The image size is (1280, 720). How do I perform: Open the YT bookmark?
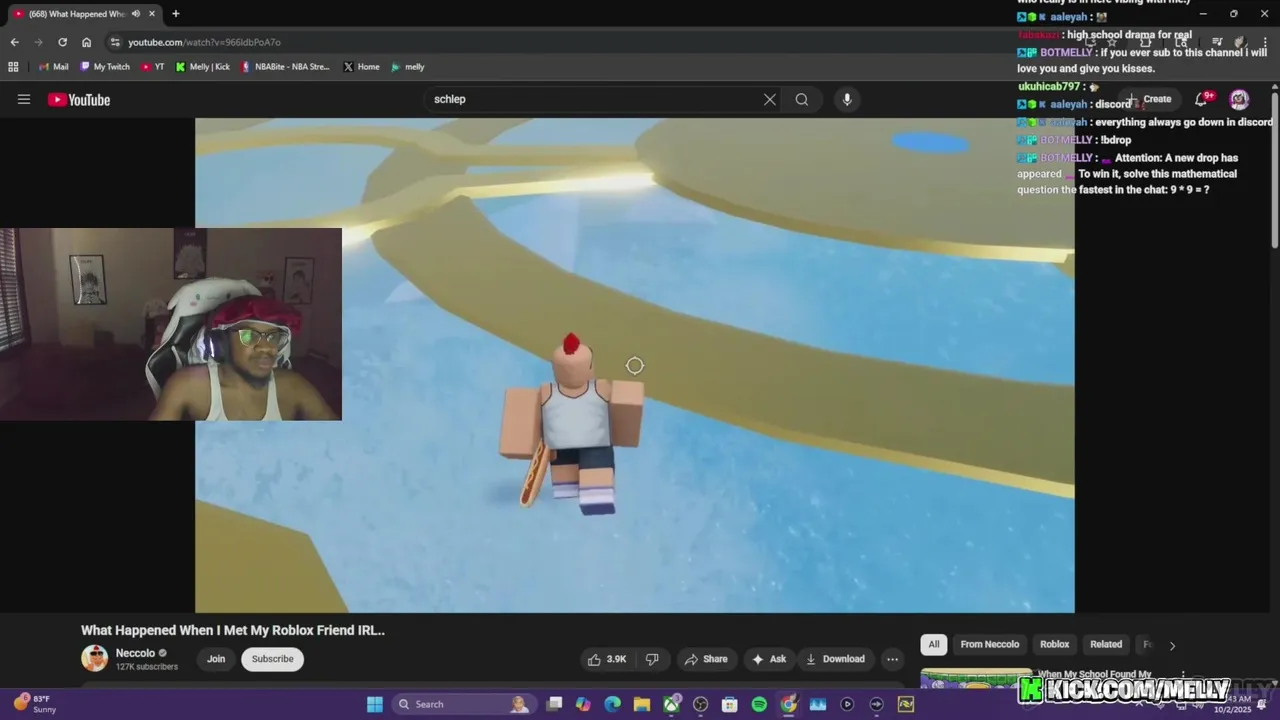click(153, 67)
